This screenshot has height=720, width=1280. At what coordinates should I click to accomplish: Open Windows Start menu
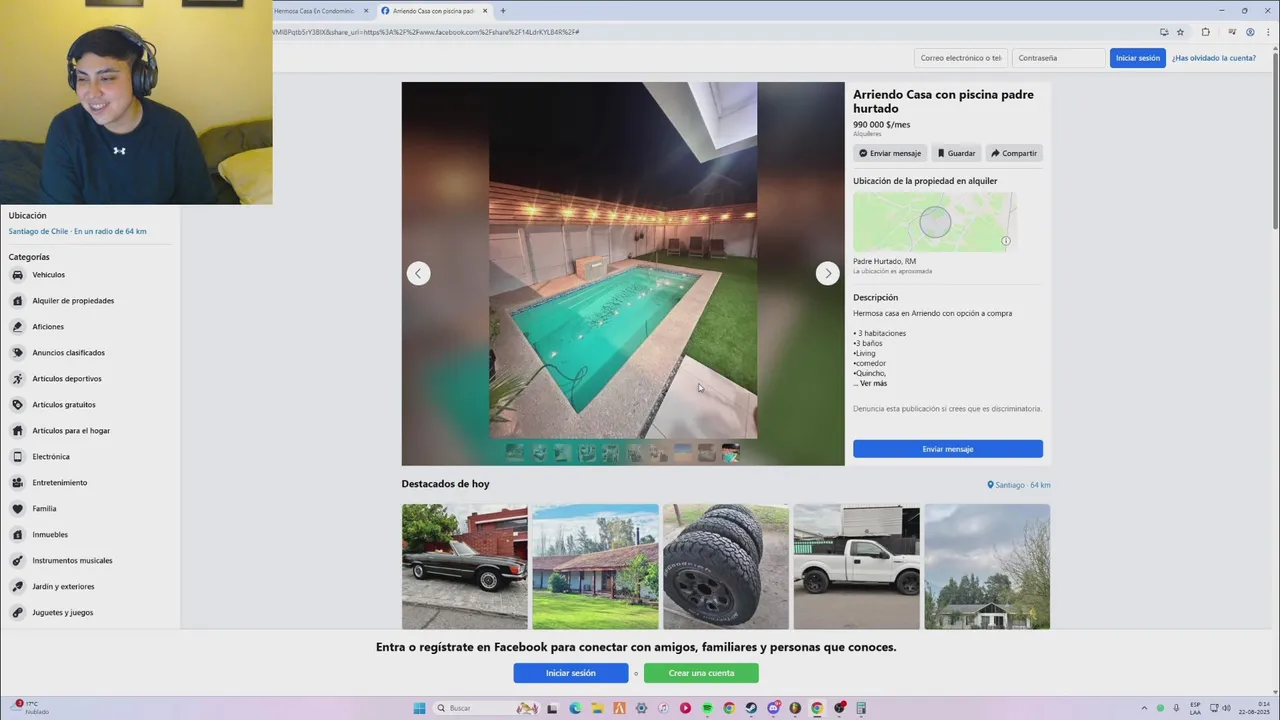[419, 708]
